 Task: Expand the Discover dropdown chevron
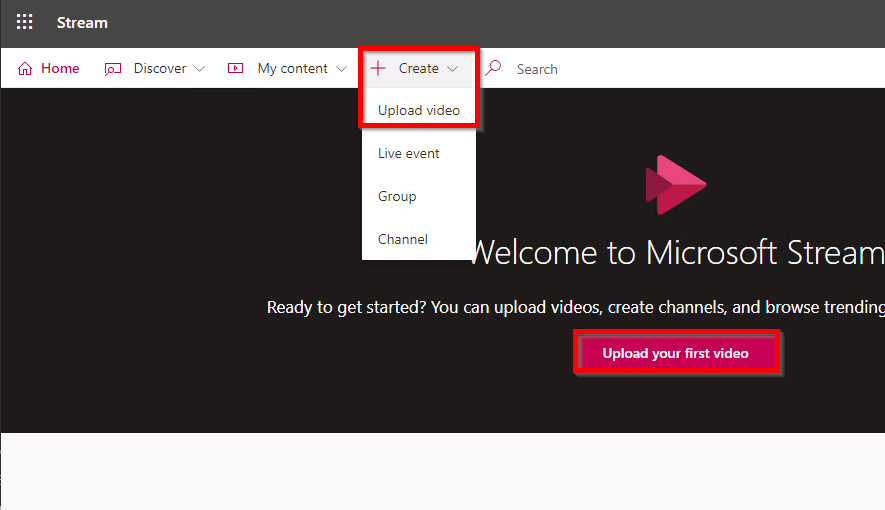tap(199, 69)
